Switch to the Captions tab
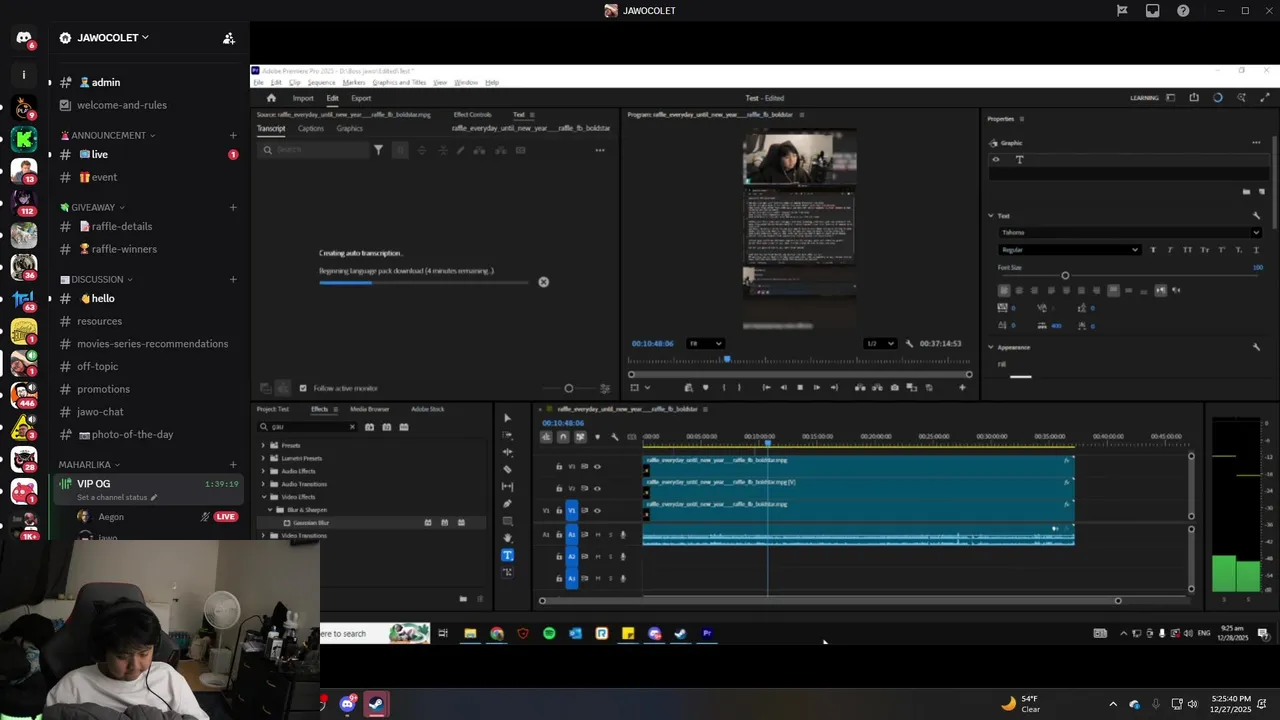This screenshot has width=1280, height=720. pyautogui.click(x=310, y=129)
